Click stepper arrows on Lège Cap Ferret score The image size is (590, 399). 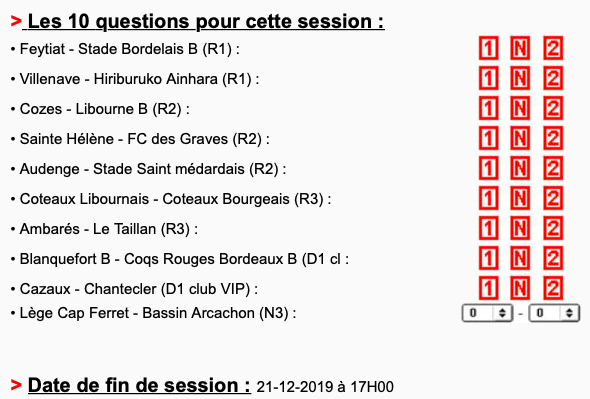(502, 313)
